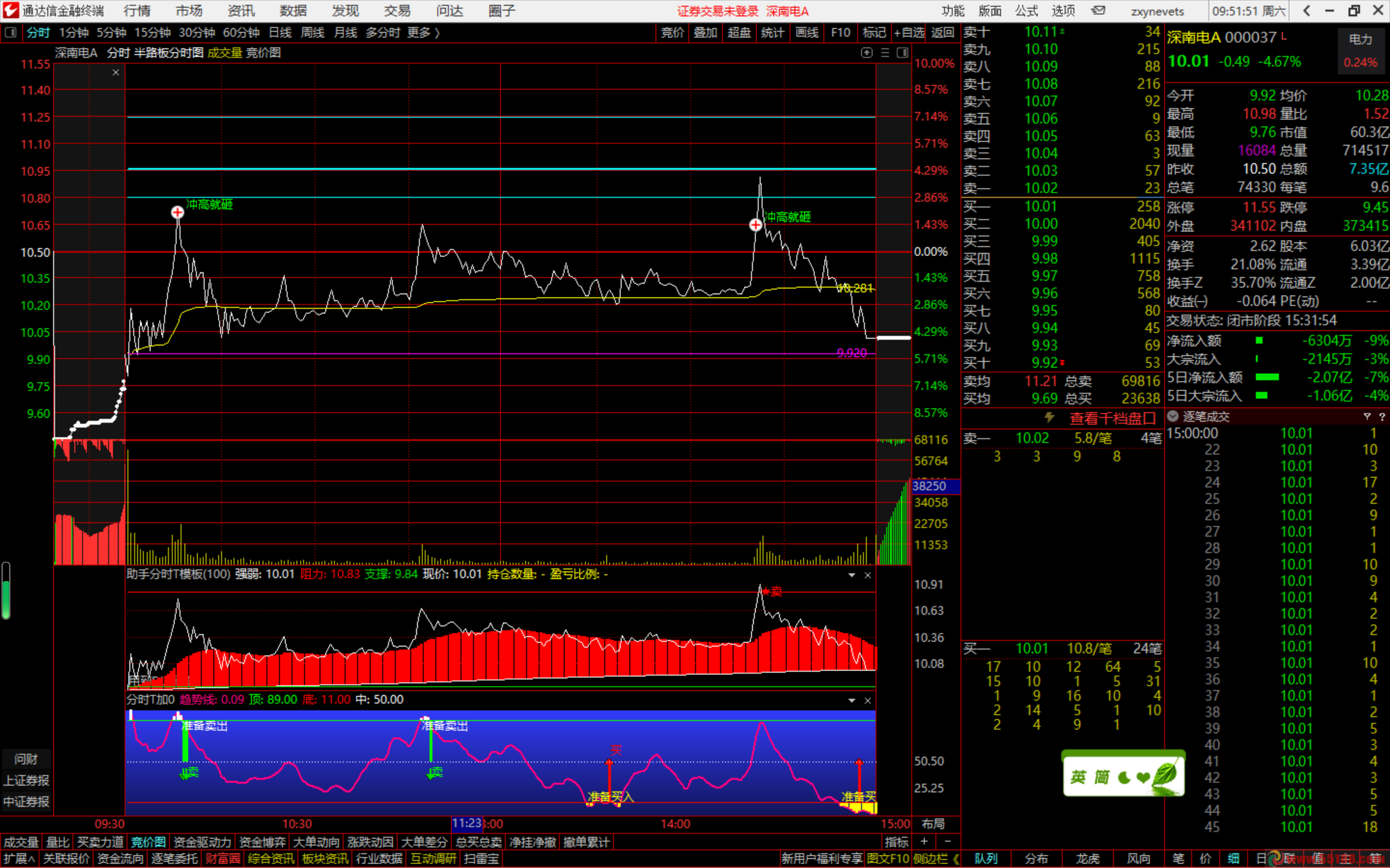
Task: Switch to the 队列 order queue tab
Action: tap(986, 859)
